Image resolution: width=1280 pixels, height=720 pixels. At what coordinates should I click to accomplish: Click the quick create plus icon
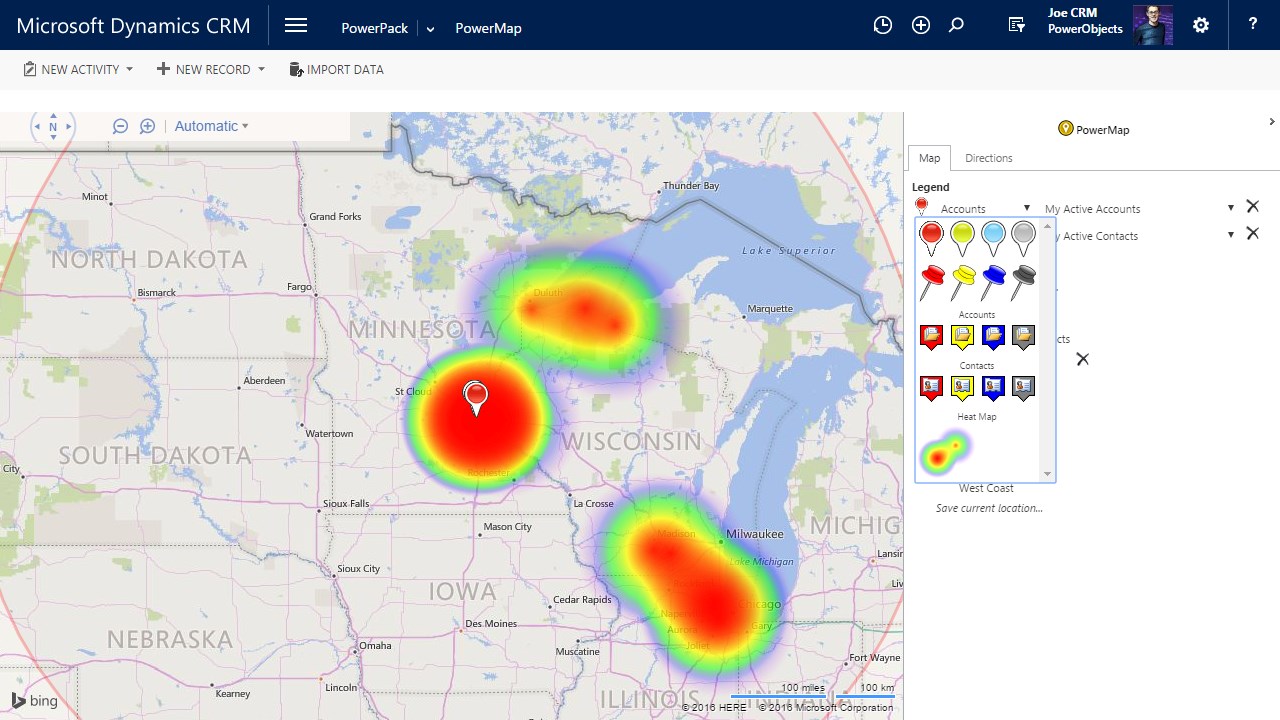(x=921, y=26)
